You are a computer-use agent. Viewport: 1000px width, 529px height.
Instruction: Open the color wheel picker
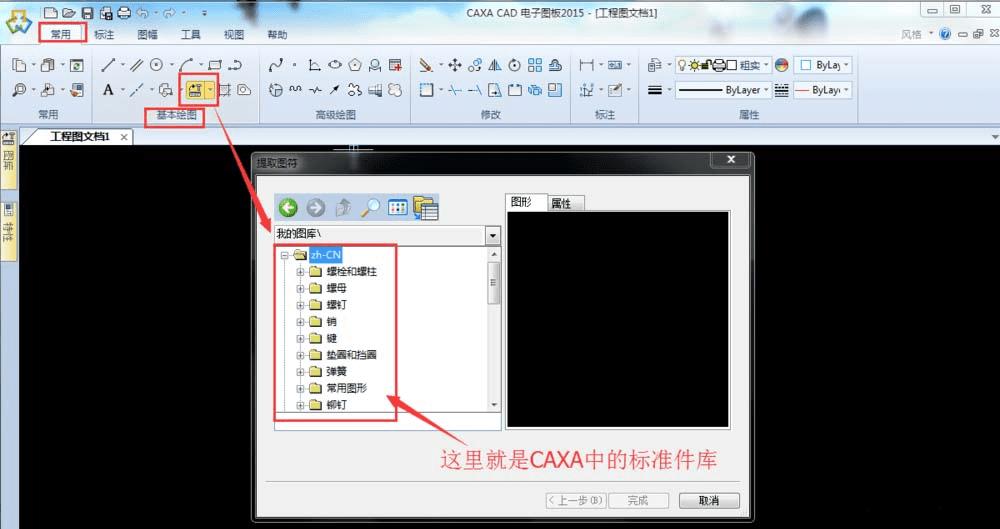coord(782,64)
